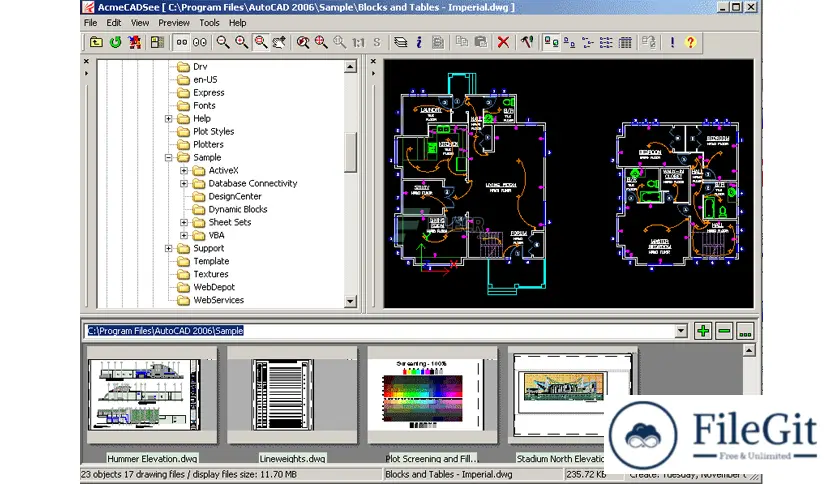Select the Template folder
Screen dimensions: 836x484
211,261
